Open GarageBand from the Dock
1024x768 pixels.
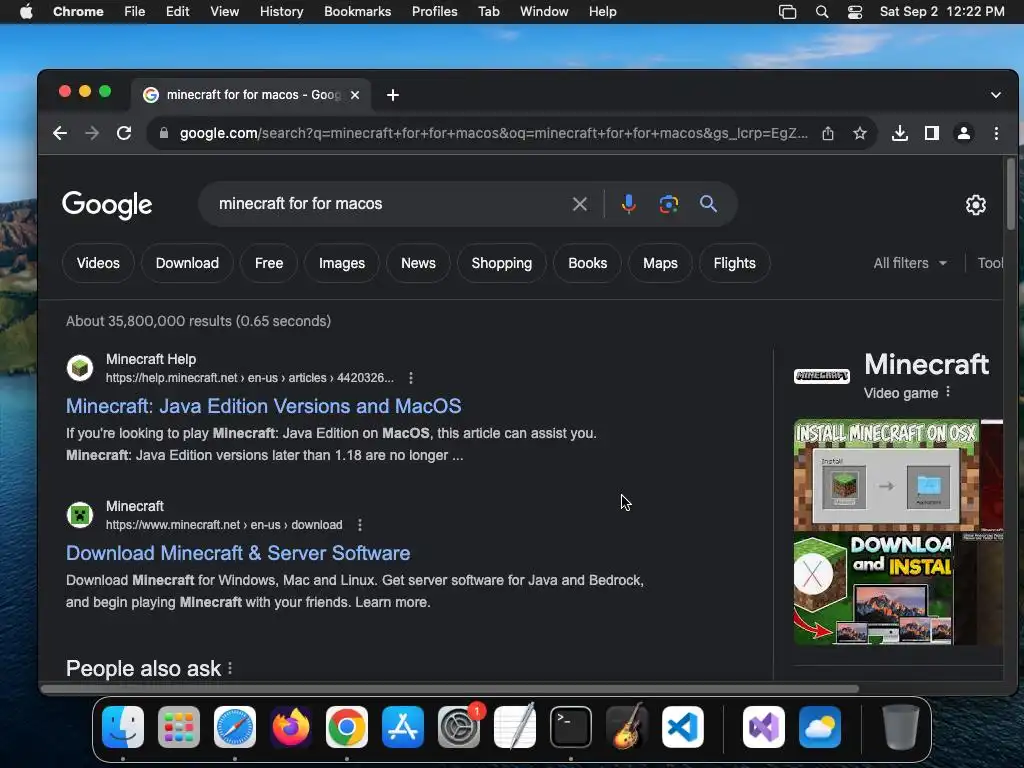(627, 727)
